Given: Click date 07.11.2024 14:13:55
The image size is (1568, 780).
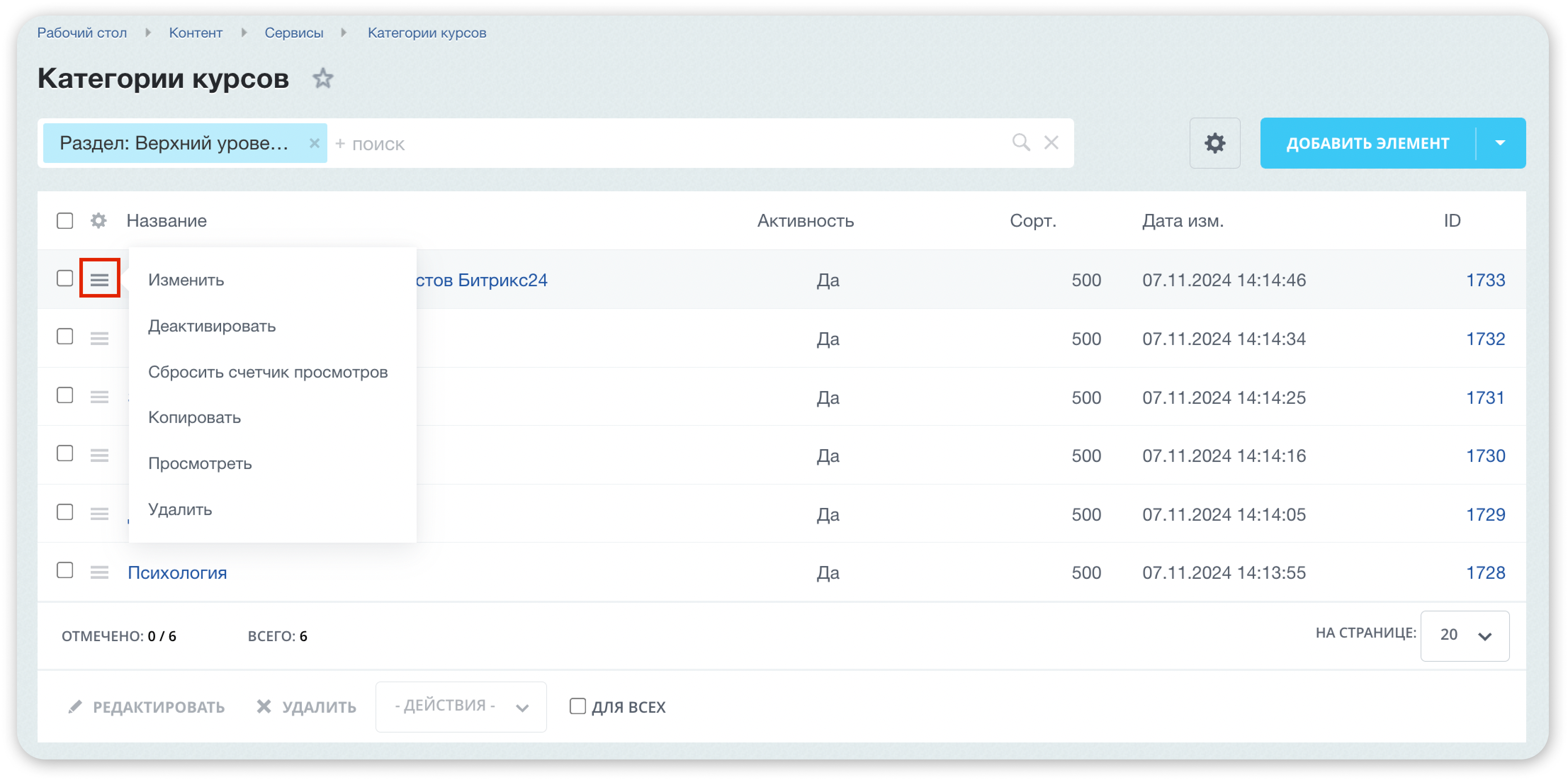Looking at the screenshot, I should point(1224,572).
